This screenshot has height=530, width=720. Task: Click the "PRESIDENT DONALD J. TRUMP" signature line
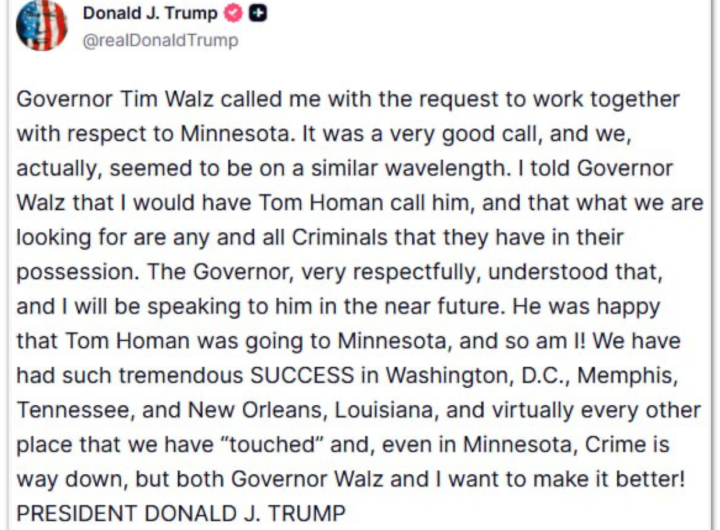(182, 514)
